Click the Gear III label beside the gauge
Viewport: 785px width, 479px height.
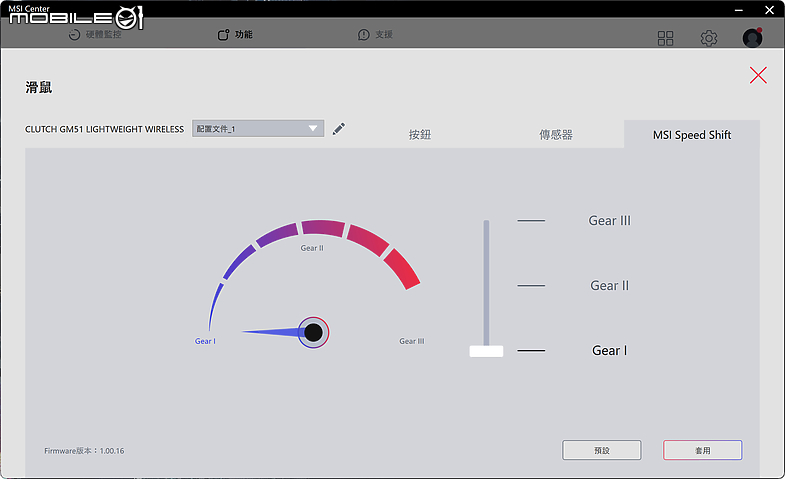coord(412,341)
